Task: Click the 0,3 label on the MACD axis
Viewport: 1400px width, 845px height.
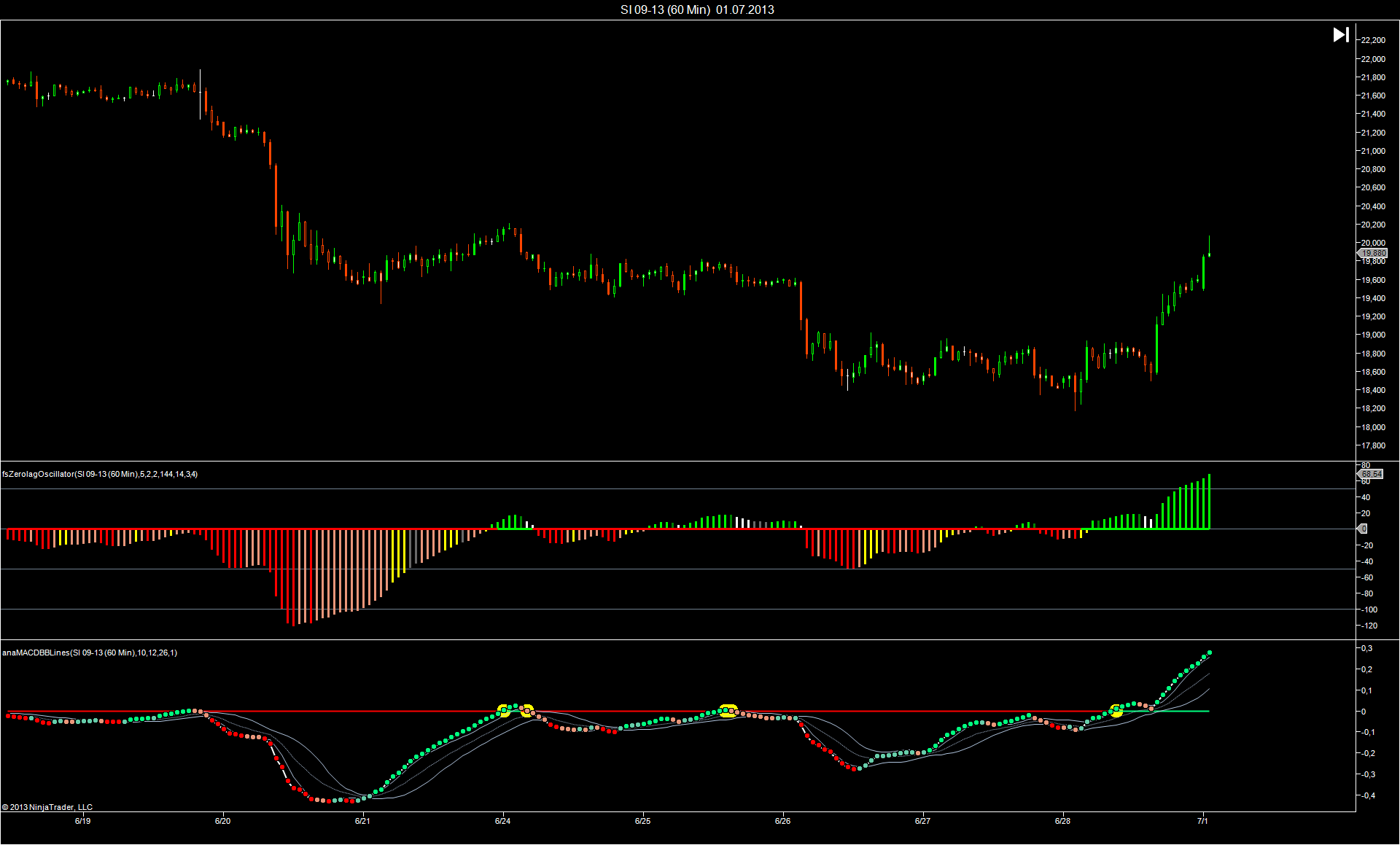Action: click(x=1366, y=648)
